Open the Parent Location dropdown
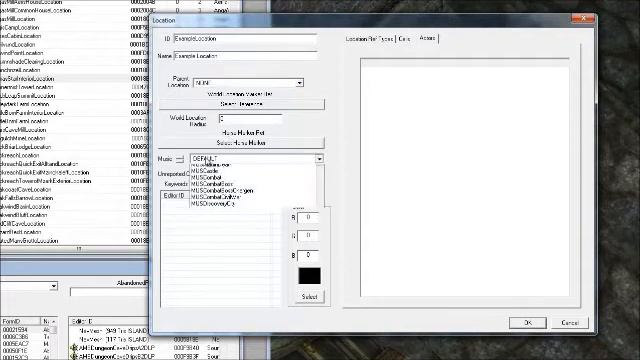The height and width of the screenshot is (360, 640). [x=300, y=83]
